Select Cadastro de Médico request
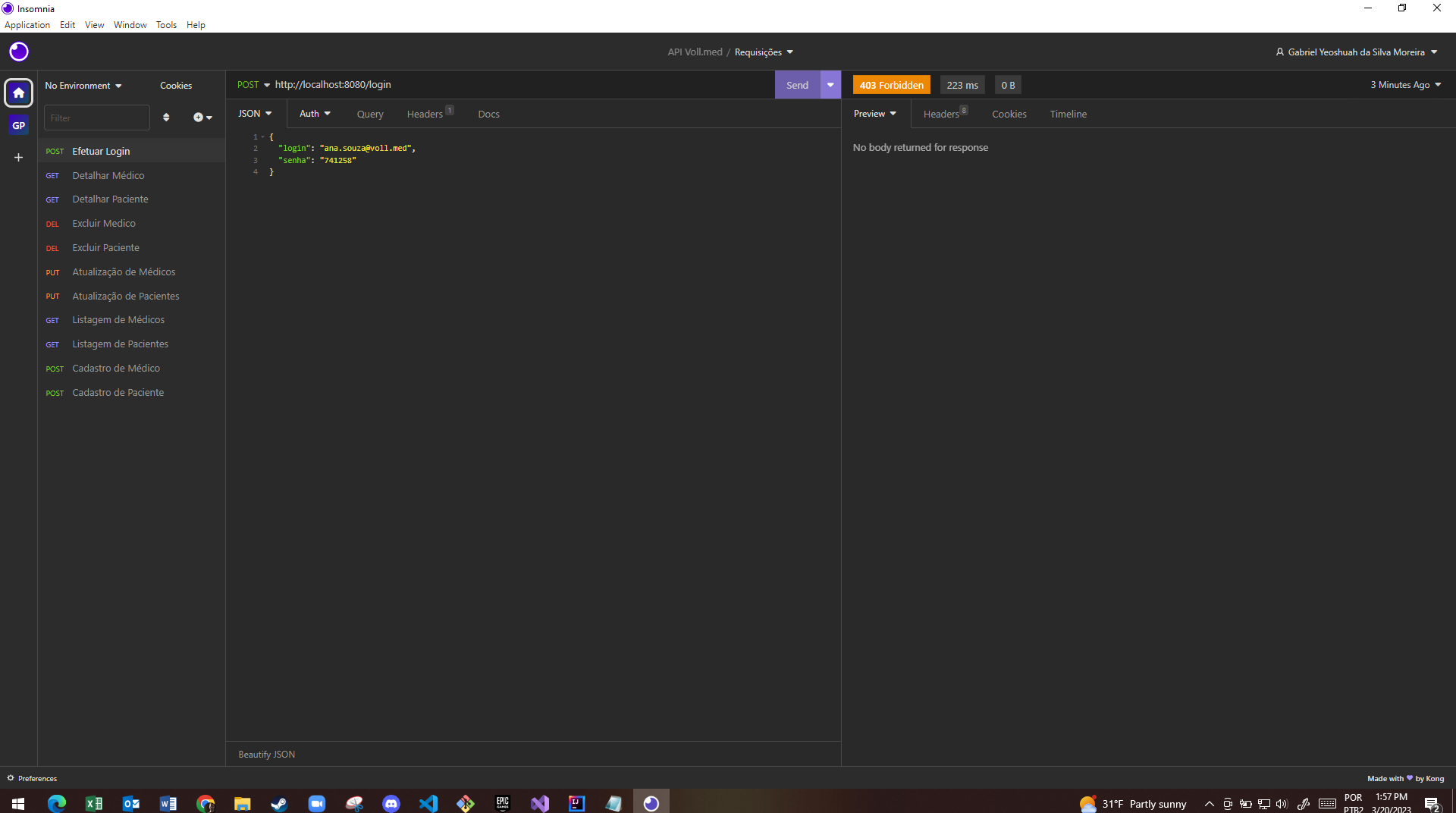Screen dimensions: 1456x813 [x=132, y=369]
